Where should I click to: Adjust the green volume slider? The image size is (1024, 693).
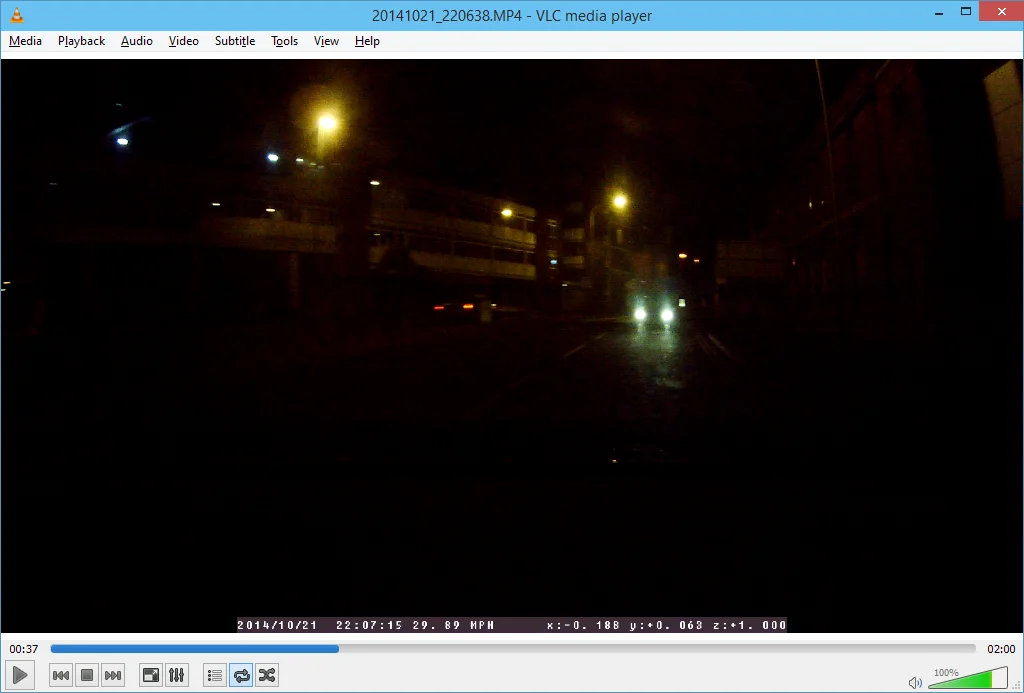click(968, 678)
